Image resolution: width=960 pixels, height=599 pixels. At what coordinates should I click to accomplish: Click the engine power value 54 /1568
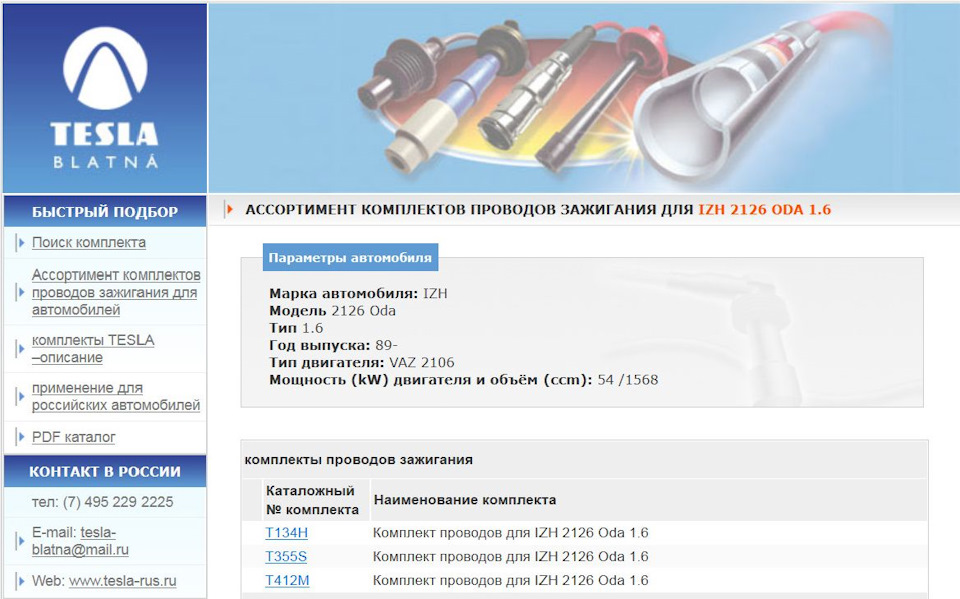(628, 380)
